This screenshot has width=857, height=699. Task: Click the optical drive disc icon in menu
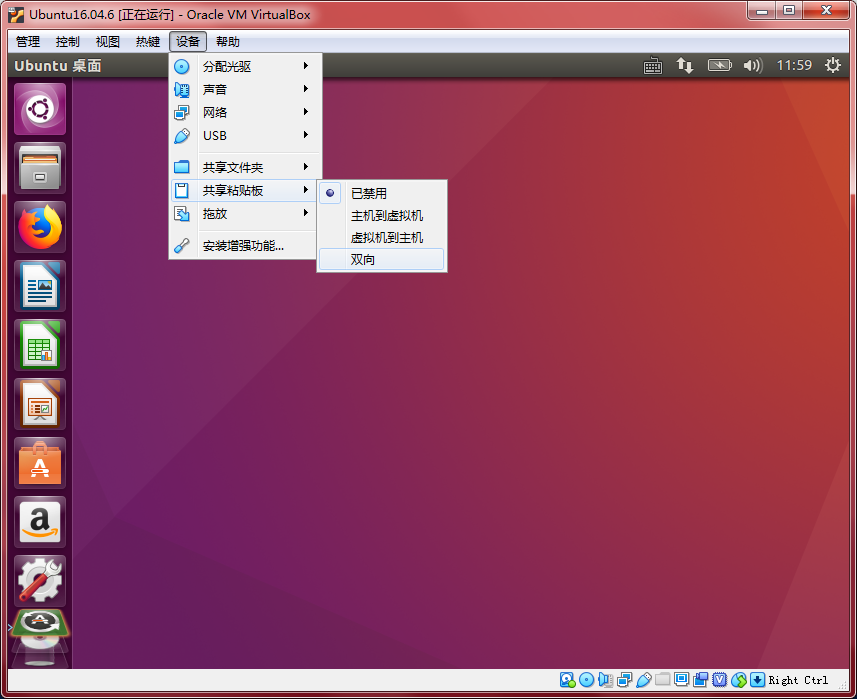181,66
